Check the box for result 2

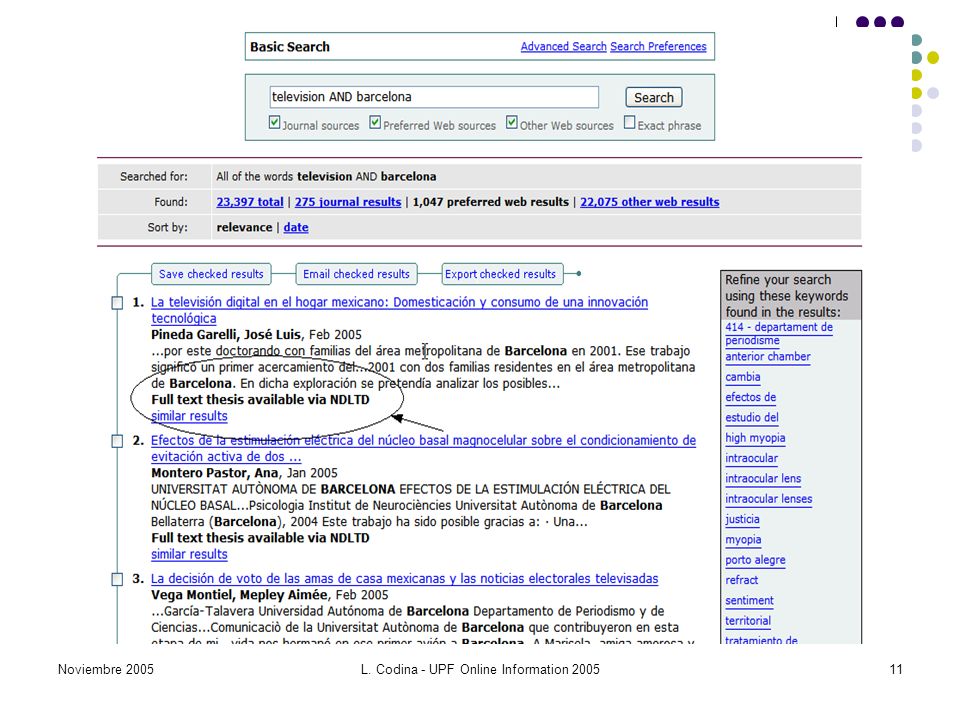click(x=117, y=441)
